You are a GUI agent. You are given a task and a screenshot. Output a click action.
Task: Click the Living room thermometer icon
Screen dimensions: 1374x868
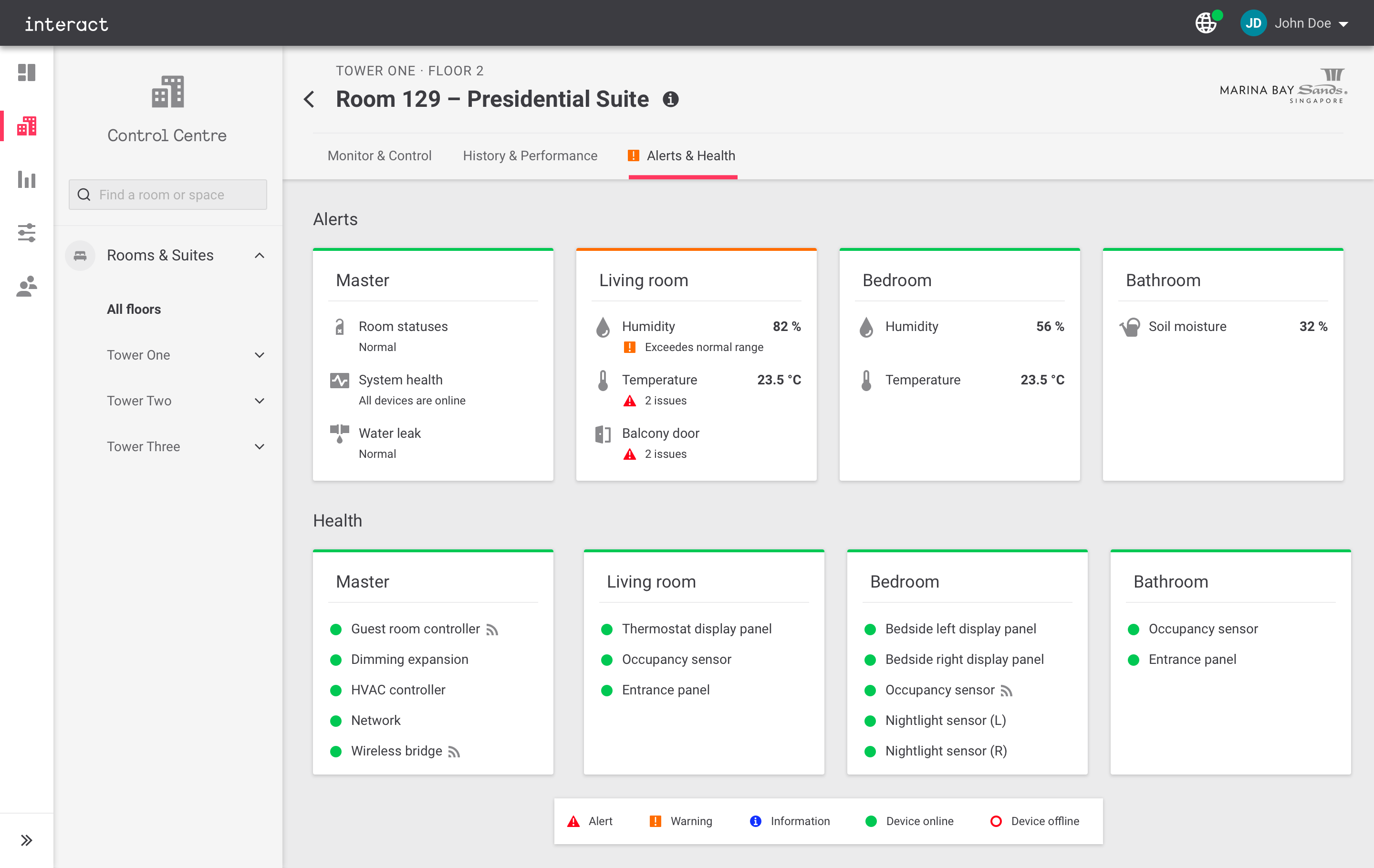603,381
